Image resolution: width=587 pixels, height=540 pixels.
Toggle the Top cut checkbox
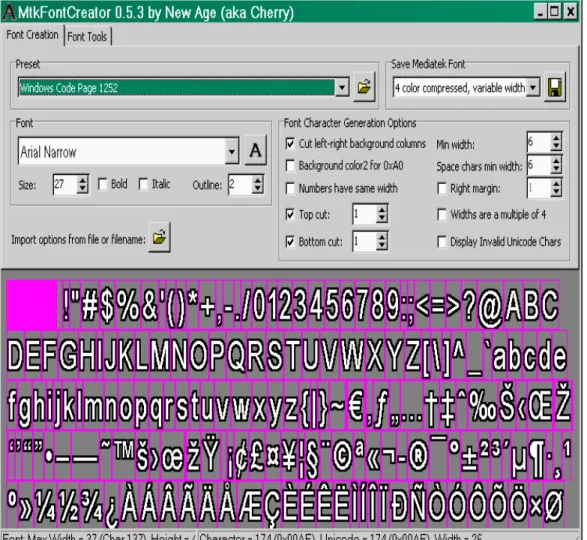290,215
